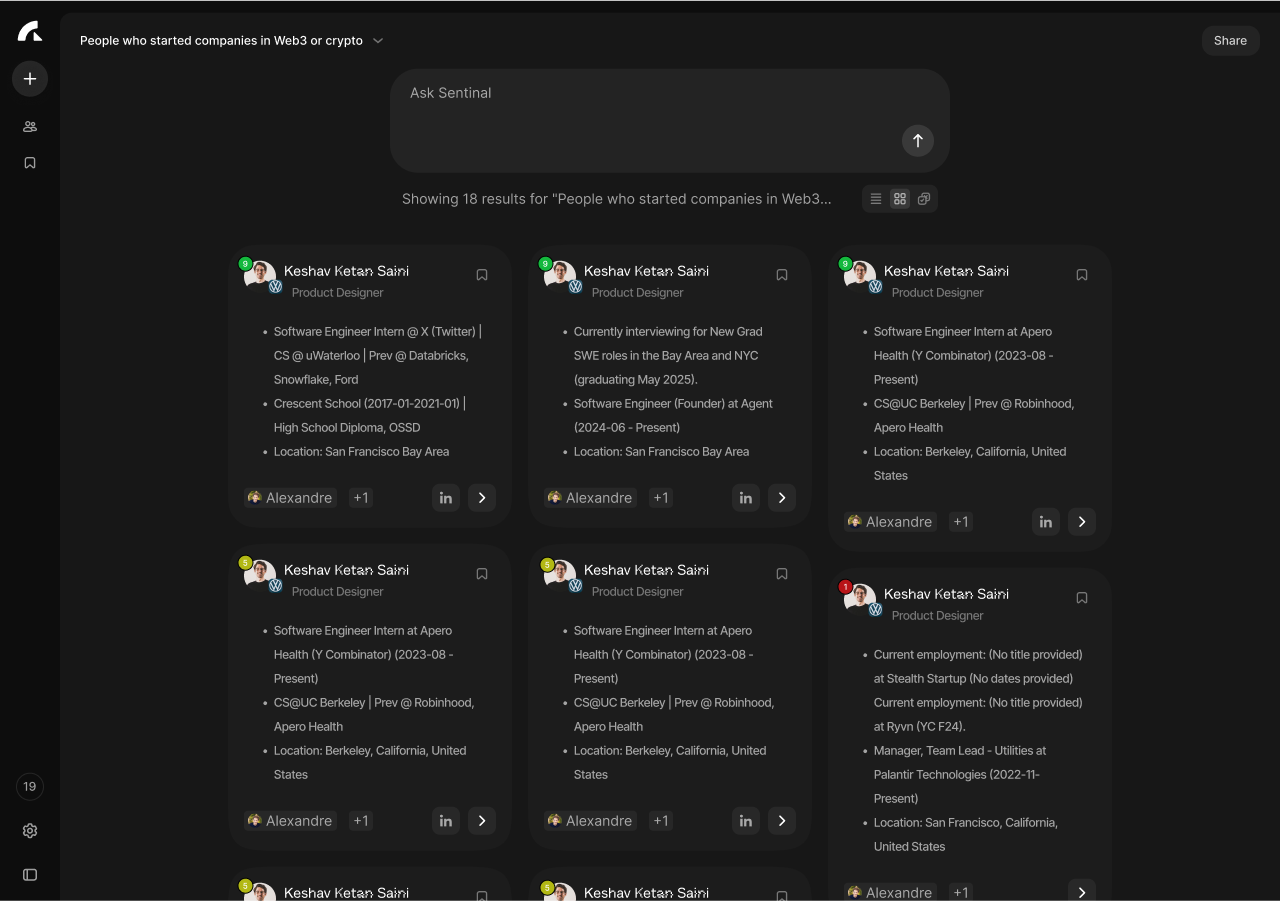This screenshot has height=901, width=1280.
Task: Expand +1 tag on X (Twitter) intern card
Action: tap(361, 498)
